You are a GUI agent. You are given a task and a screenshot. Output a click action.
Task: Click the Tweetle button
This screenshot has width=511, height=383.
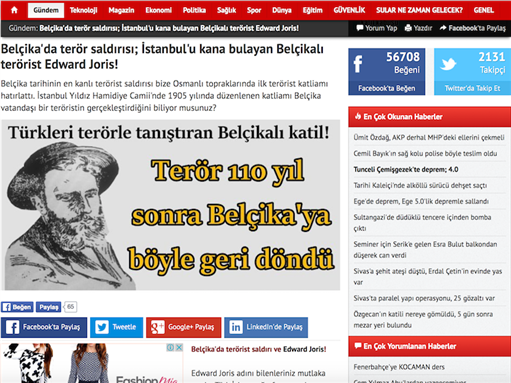[x=116, y=327]
